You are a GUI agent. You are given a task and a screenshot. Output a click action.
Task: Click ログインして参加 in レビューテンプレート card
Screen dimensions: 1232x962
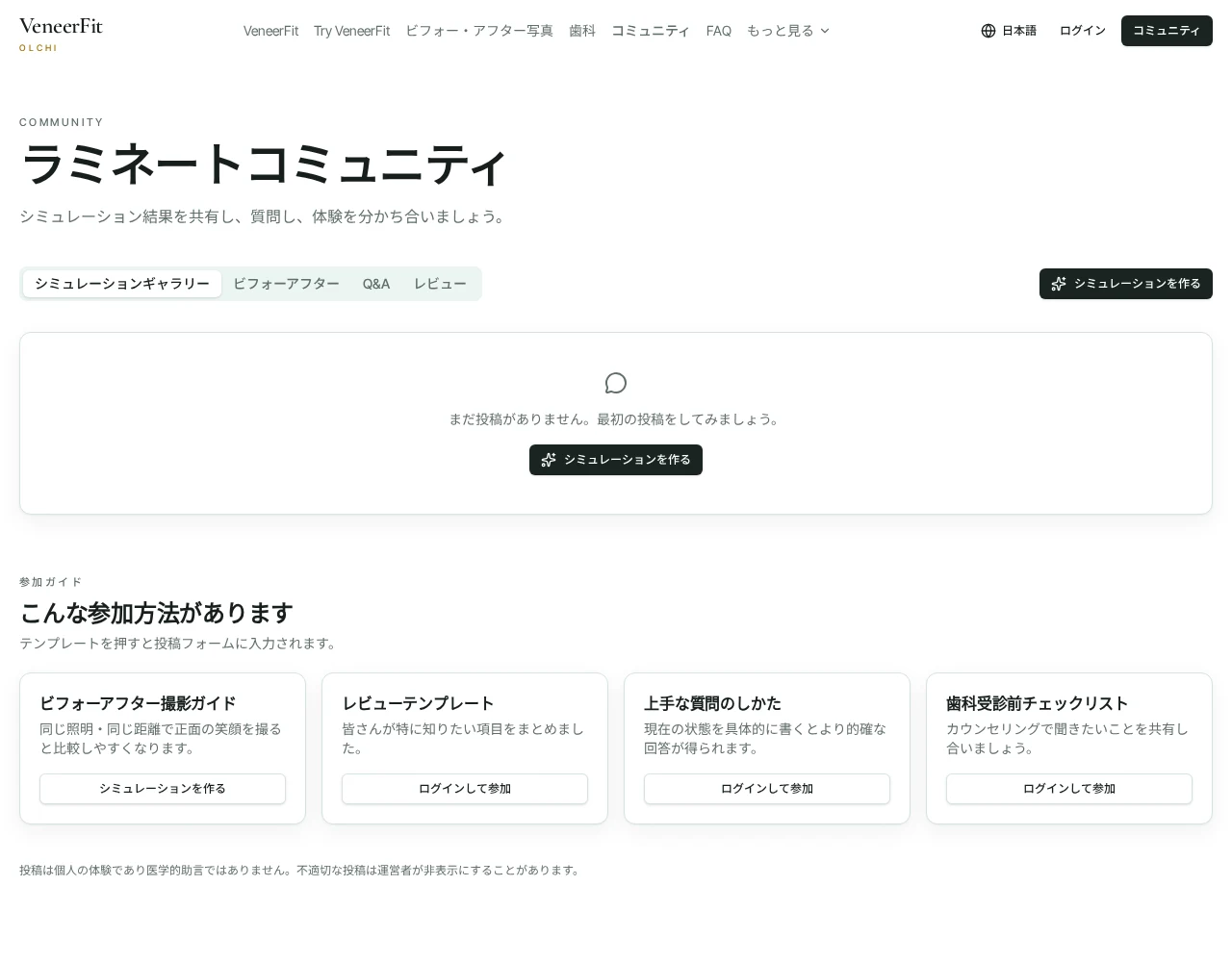[465, 789]
